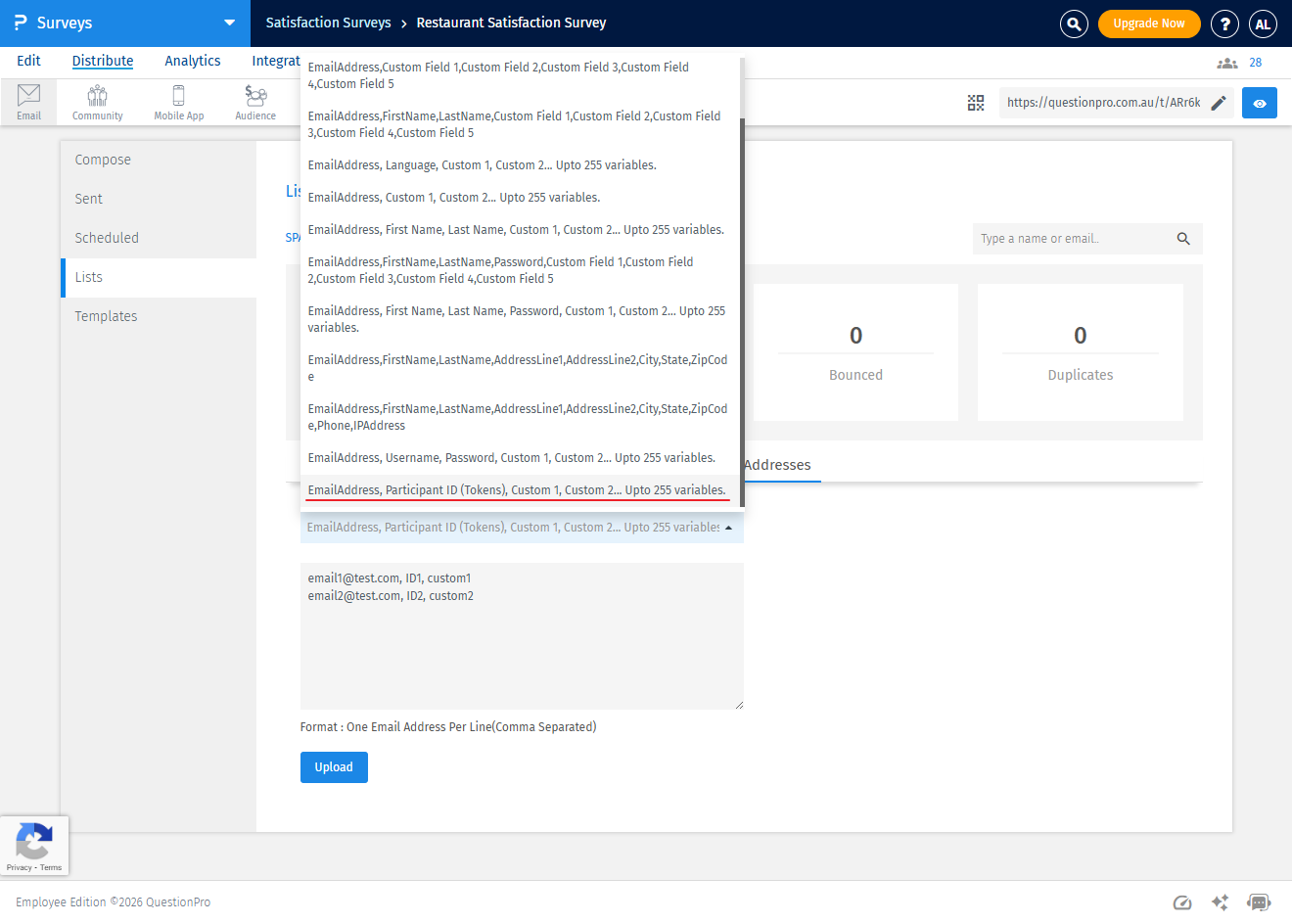Open the Email distribution channel
This screenshot has height=924, width=1292.
[28, 101]
